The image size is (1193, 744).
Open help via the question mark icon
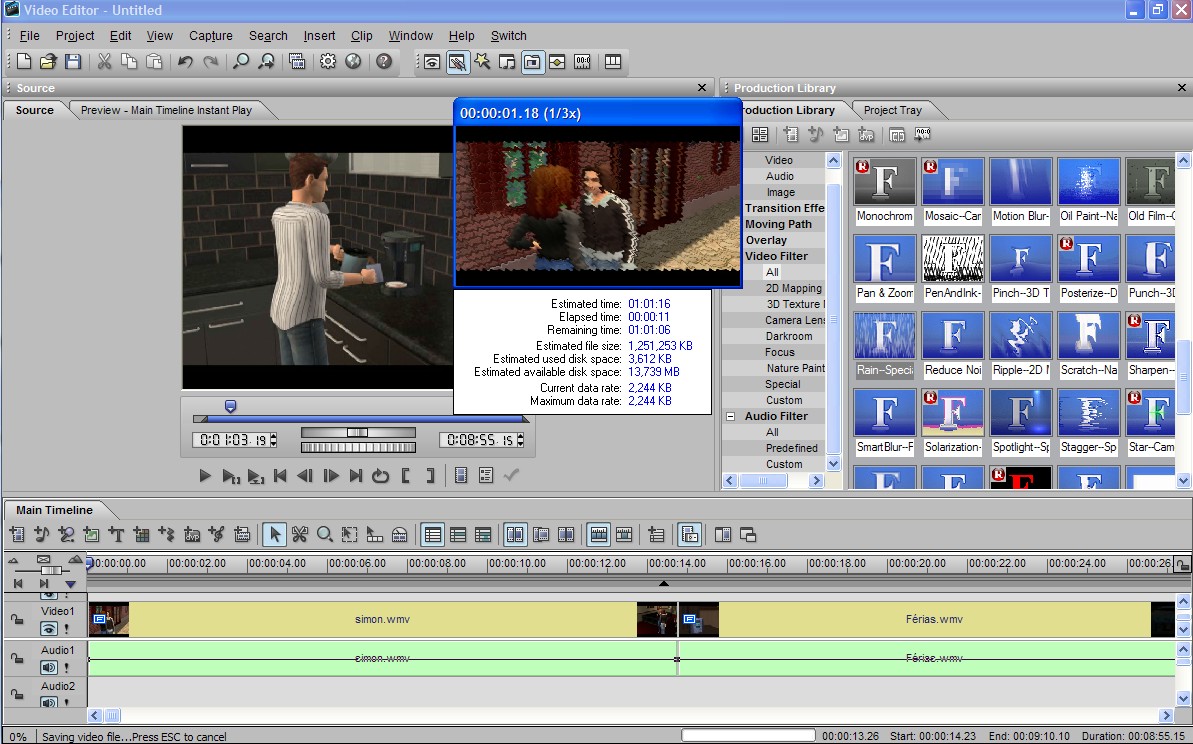(384, 62)
